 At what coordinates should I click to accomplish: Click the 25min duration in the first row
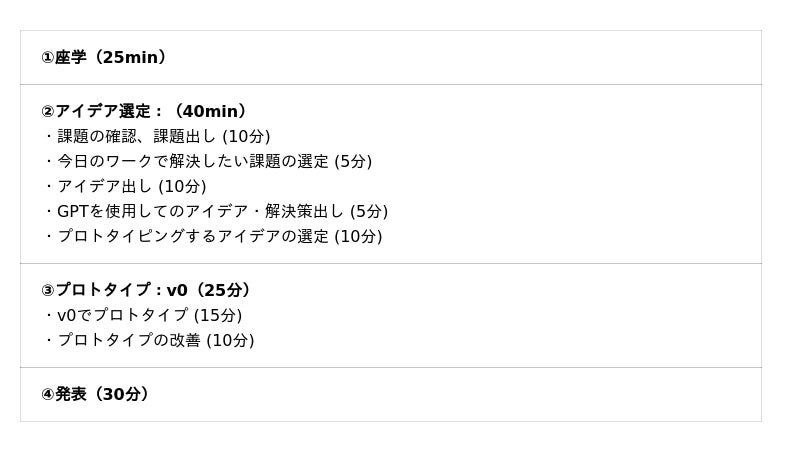pyautogui.click(x=130, y=58)
